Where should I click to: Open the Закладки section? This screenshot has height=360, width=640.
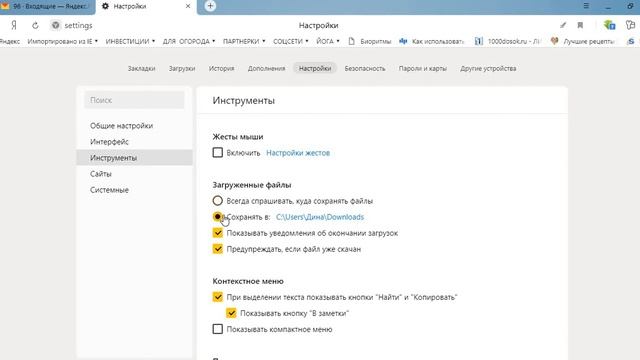[x=141, y=69]
